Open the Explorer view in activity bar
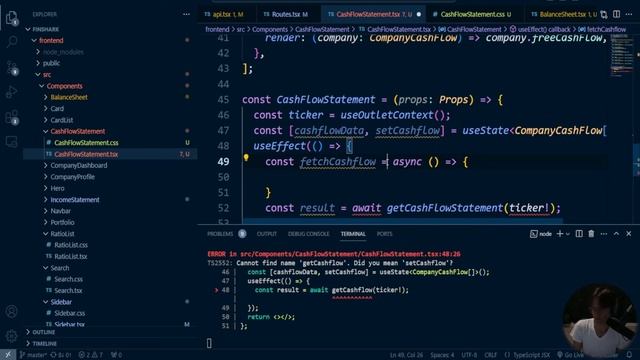This screenshot has height=360, width=640. point(11,18)
